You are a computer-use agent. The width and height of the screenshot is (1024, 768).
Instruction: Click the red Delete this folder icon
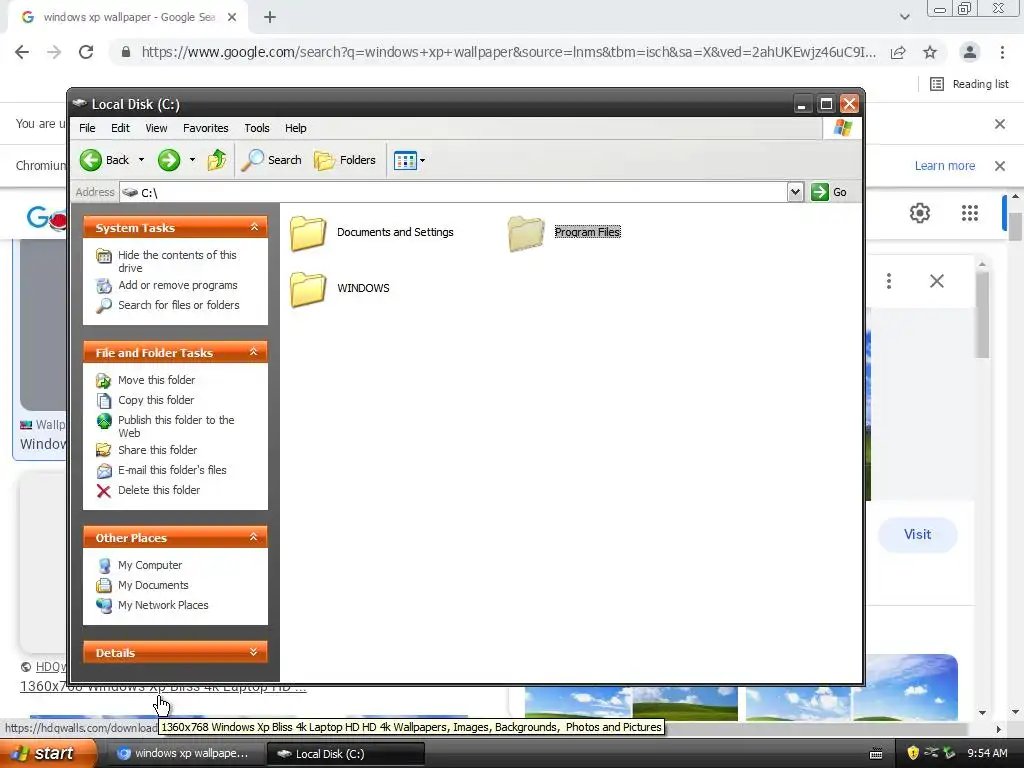coord(104,490)
